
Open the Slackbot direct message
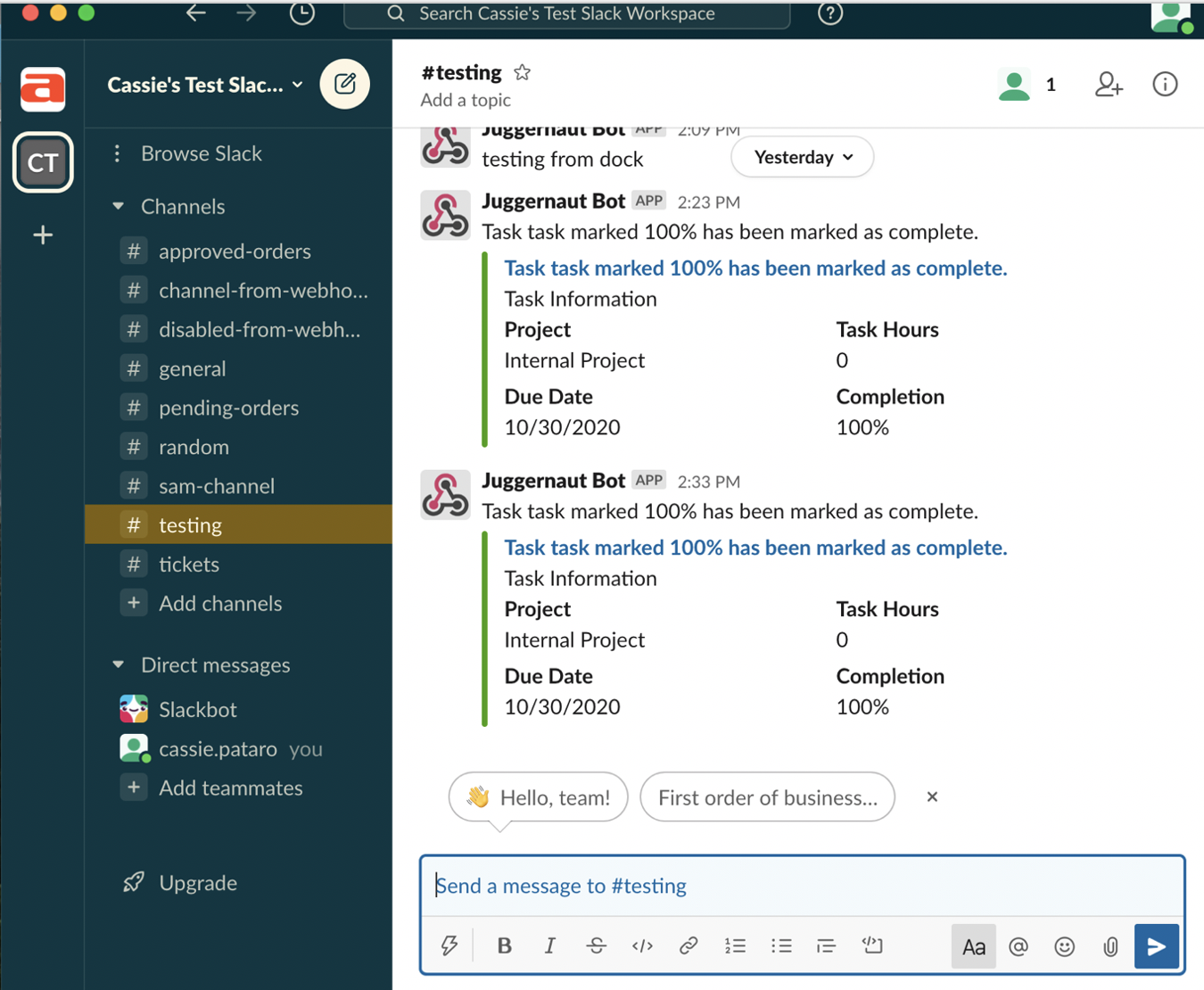pyautogui.click(x=198, y=709)
